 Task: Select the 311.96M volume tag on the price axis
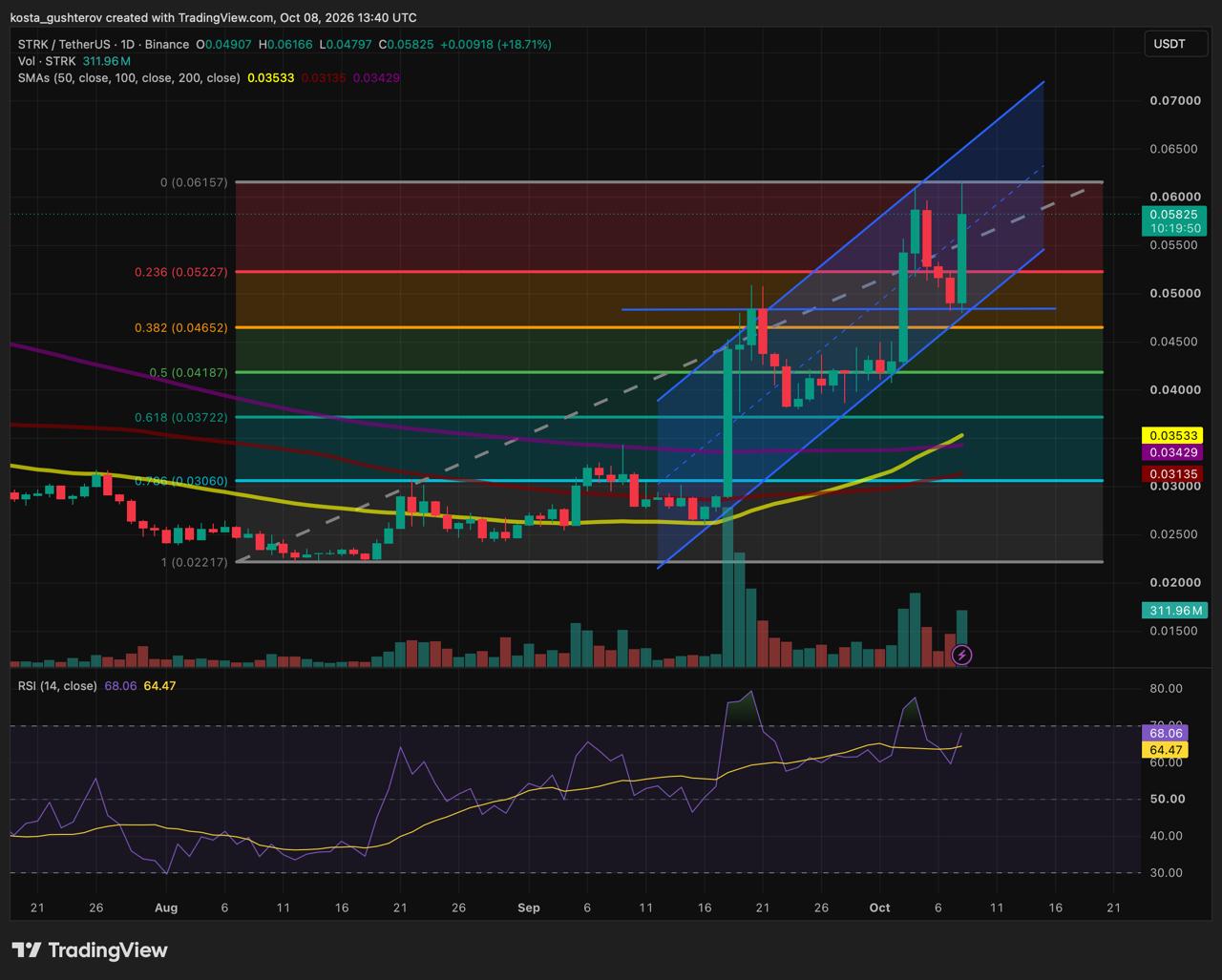tap(1174, 611)
